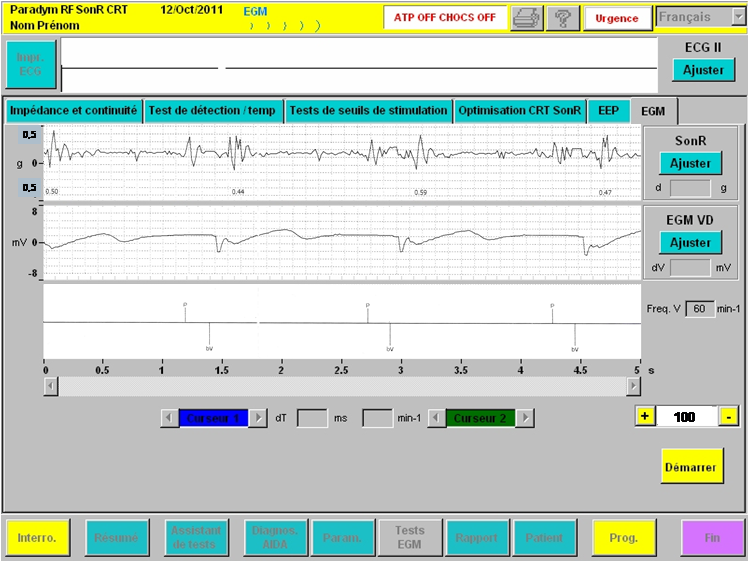Move Curseur 2 left with its arrow
The height and width of the screenshot is (562, 749).
tap(436, 418)
